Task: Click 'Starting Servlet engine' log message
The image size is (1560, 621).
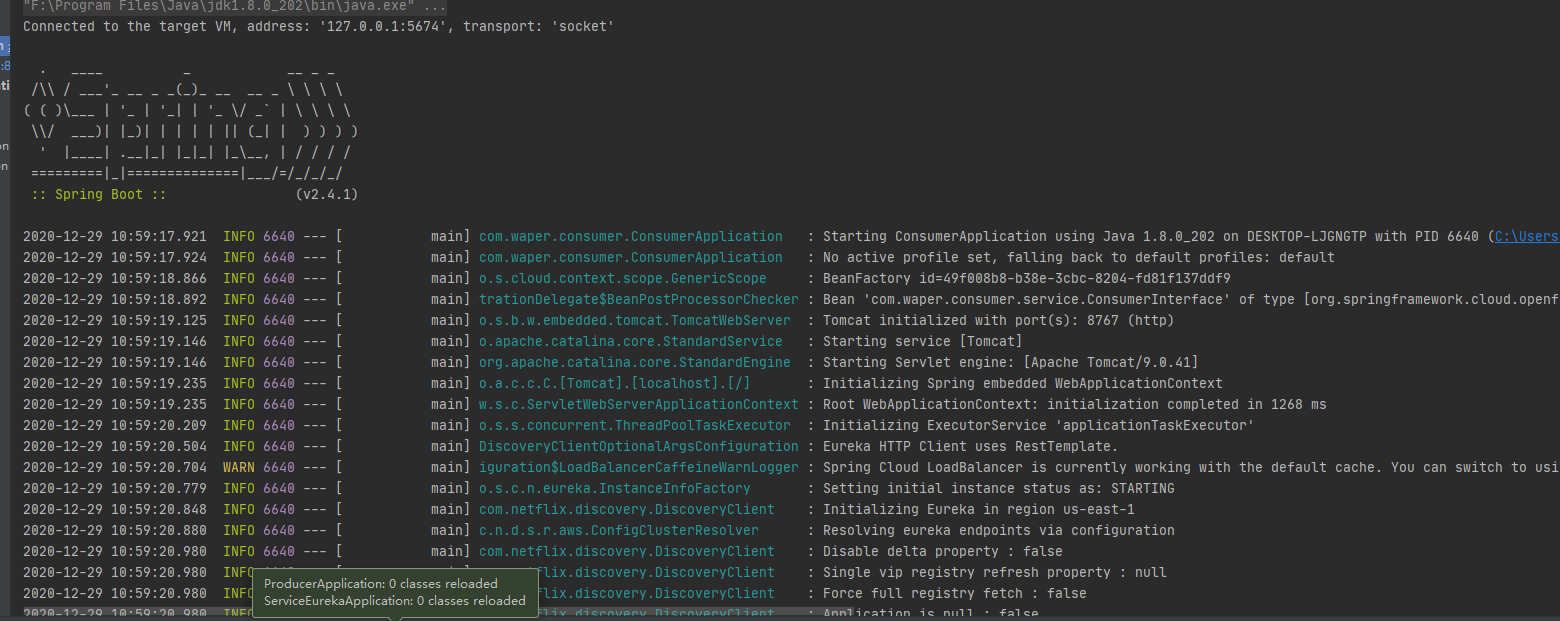Action: 1010,363
